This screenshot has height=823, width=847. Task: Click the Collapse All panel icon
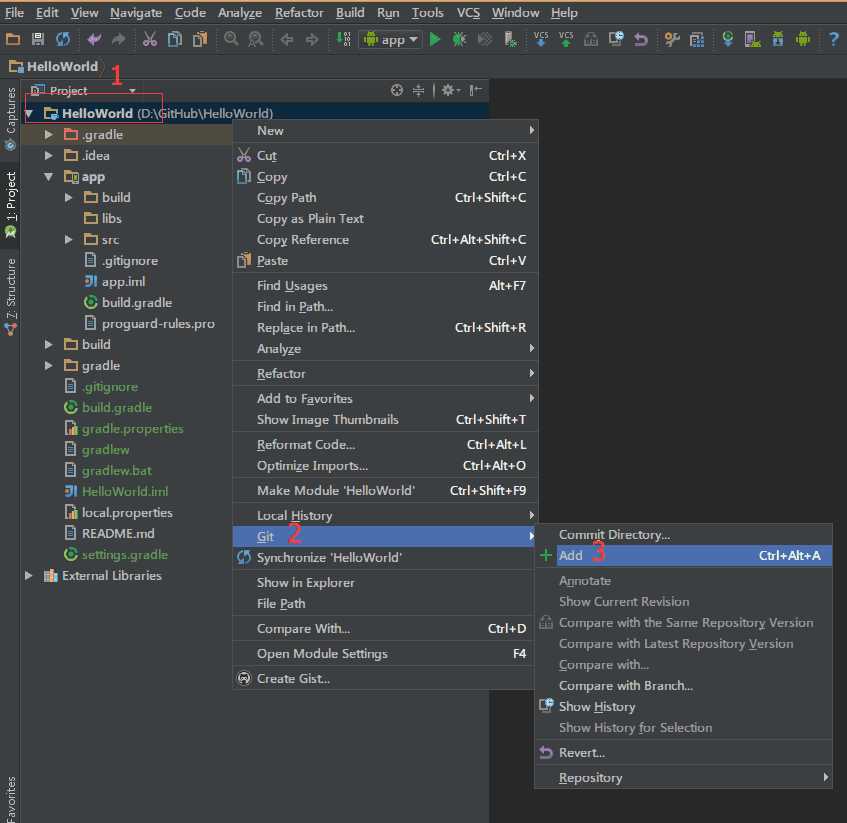tap(418, 90)
